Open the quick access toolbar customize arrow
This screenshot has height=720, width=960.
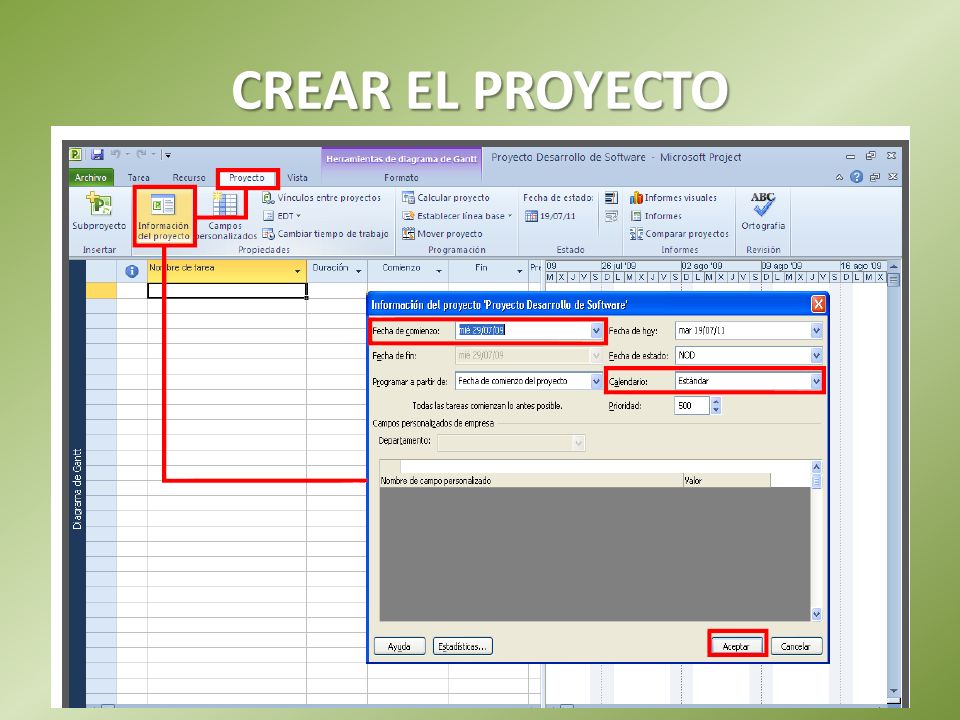coord(168,155)
